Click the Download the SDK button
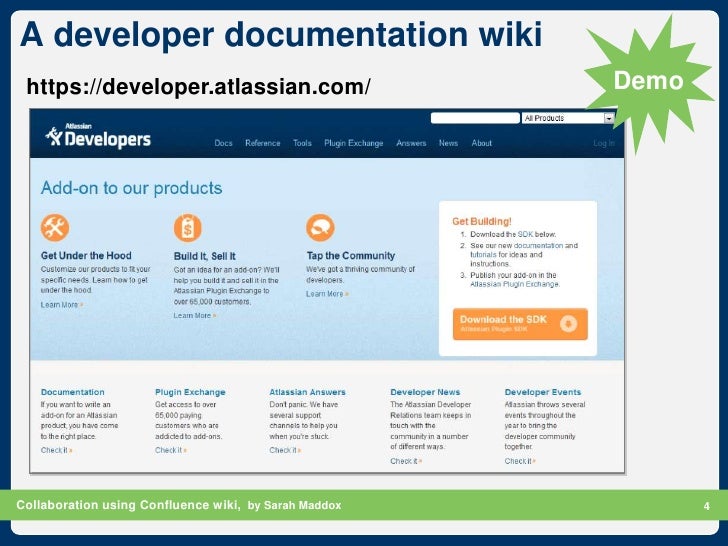The width and height of the screenshot is (728, 546). [x=520, y=324]
